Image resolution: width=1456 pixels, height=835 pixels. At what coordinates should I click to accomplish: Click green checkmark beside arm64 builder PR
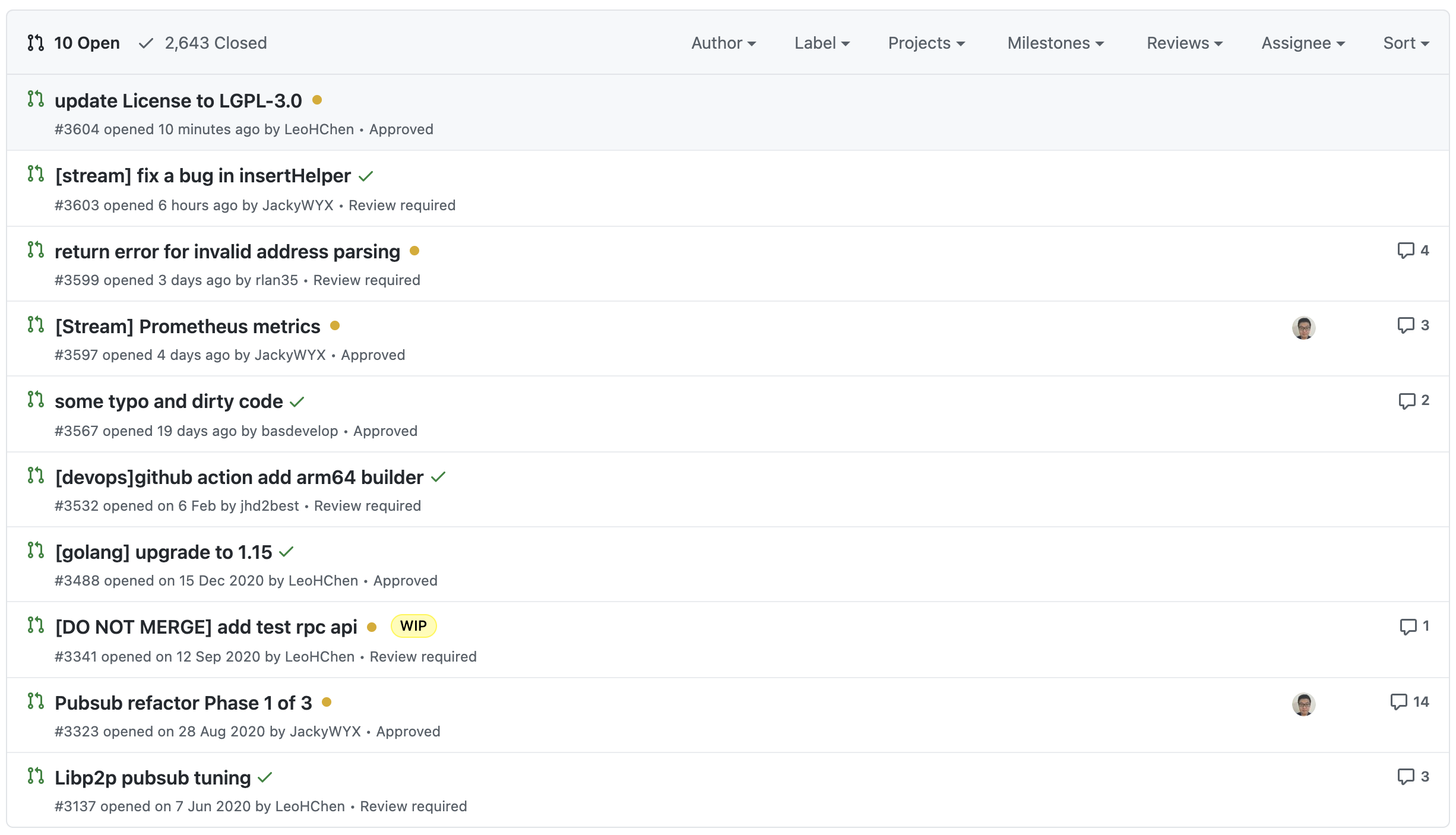point(438,477)
